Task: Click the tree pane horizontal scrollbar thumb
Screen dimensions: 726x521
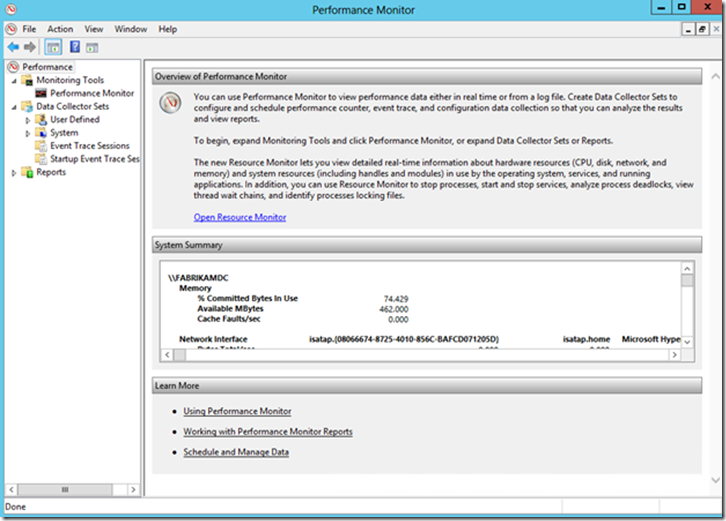Action: (65, 490)
